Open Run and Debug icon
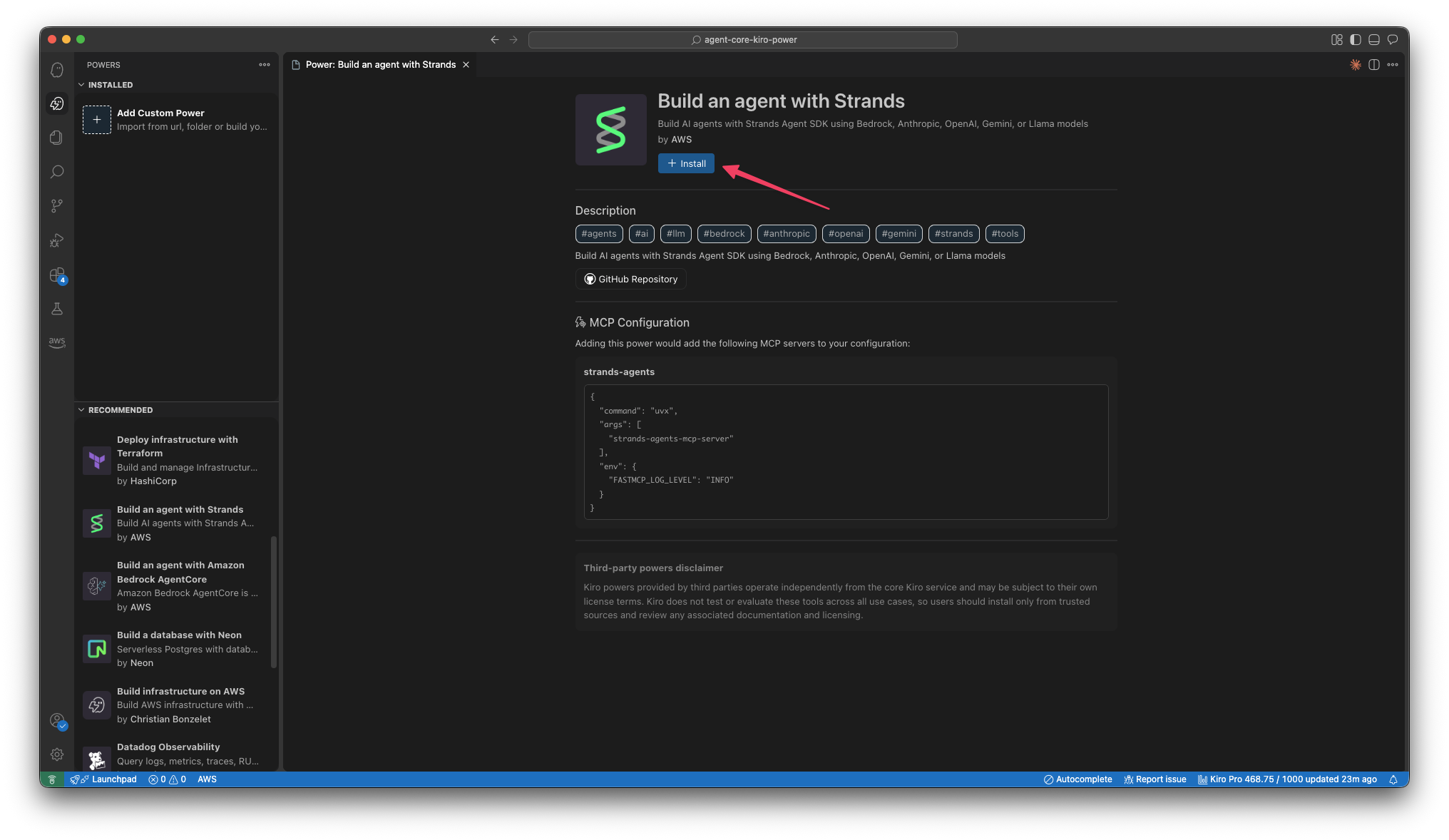 coord(57,240)
